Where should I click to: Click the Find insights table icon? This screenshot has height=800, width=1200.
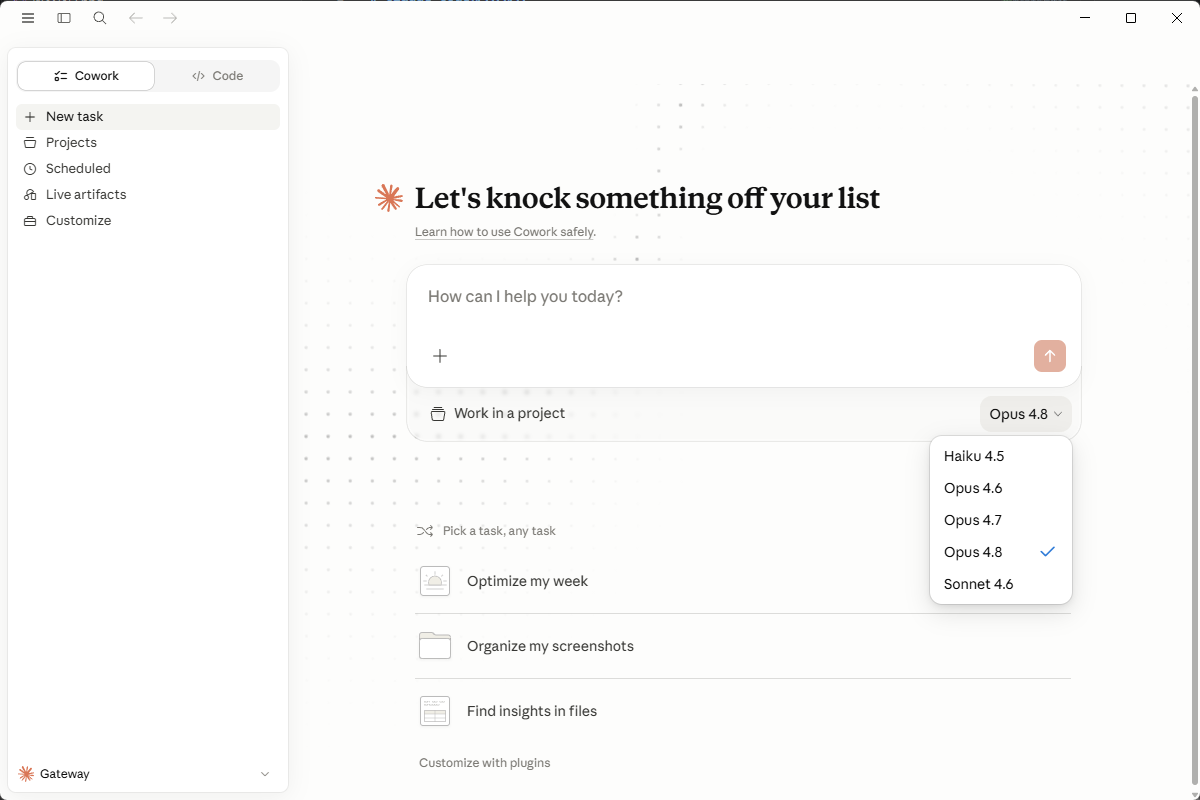(435, 711)
